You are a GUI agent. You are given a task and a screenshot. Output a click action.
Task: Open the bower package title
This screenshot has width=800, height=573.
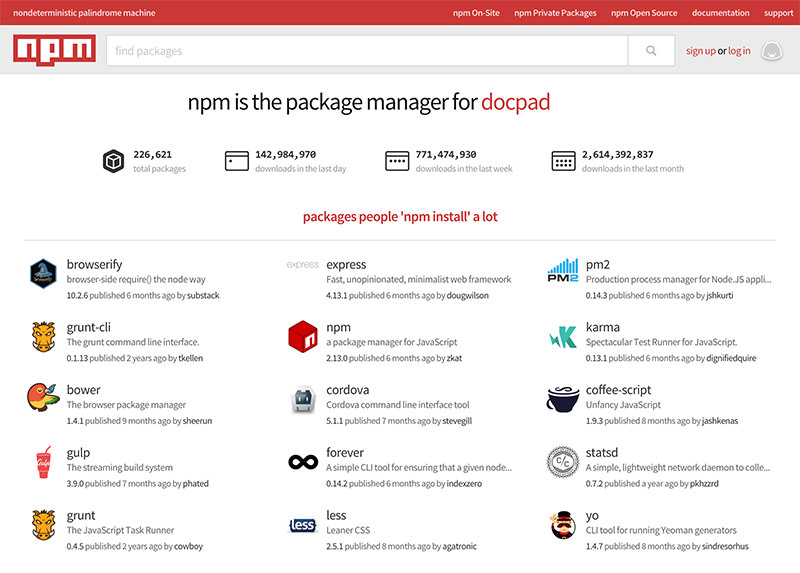pos(83,390)
